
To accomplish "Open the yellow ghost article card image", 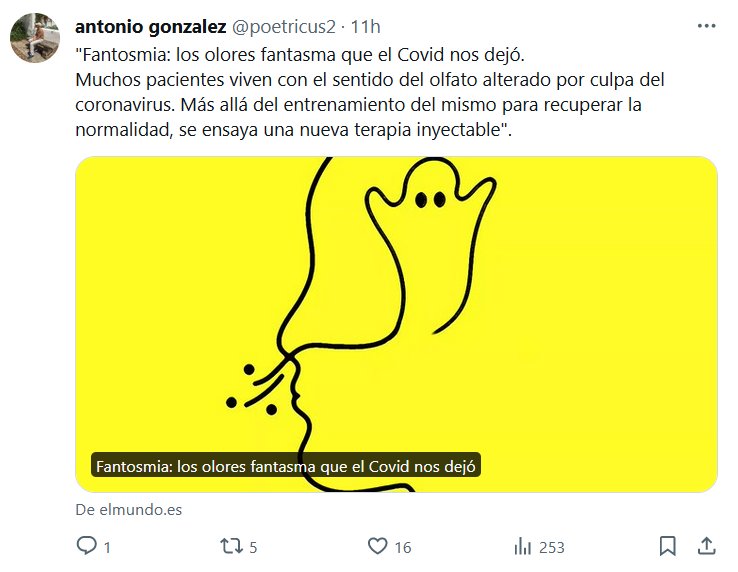I will click(396, 324).
